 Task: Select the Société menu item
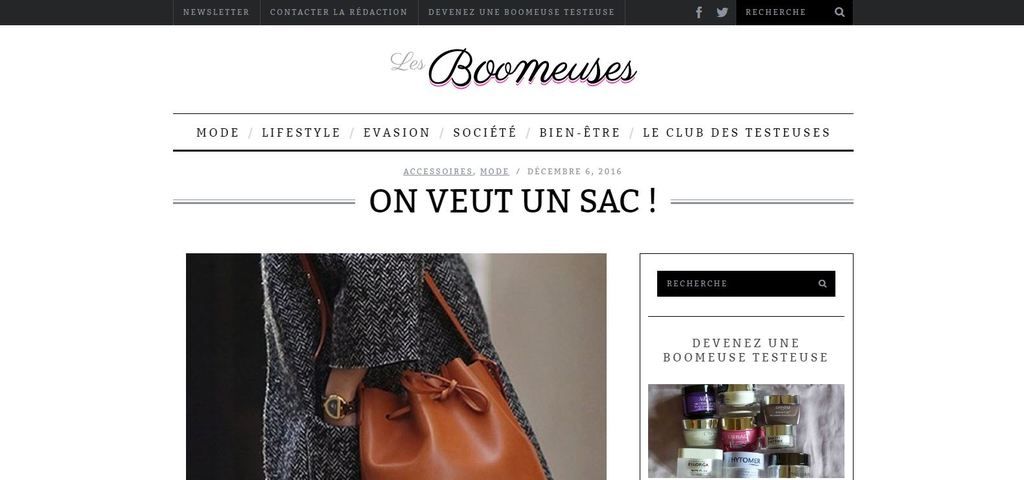point(485,133)
